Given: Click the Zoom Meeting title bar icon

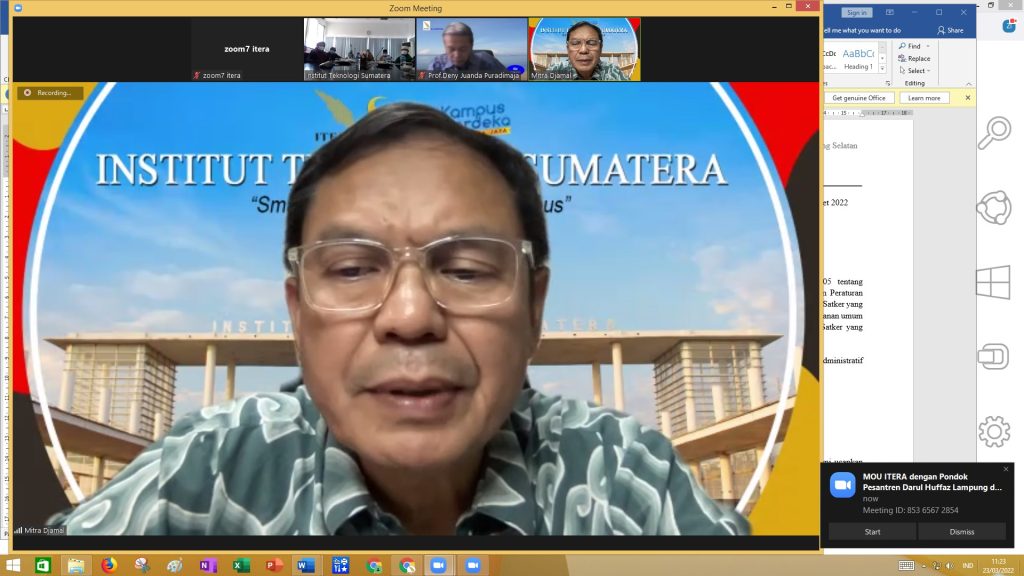Looking at the screenshot, I should [x=18, y=8].
